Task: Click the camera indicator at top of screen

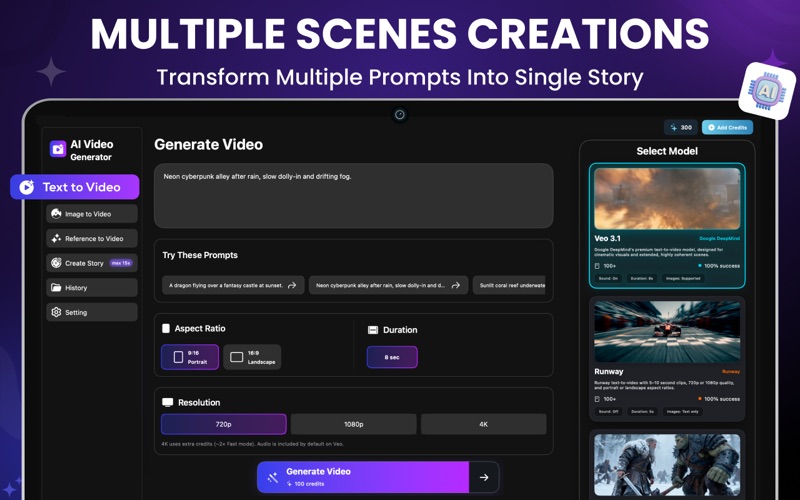Action: 399,114
